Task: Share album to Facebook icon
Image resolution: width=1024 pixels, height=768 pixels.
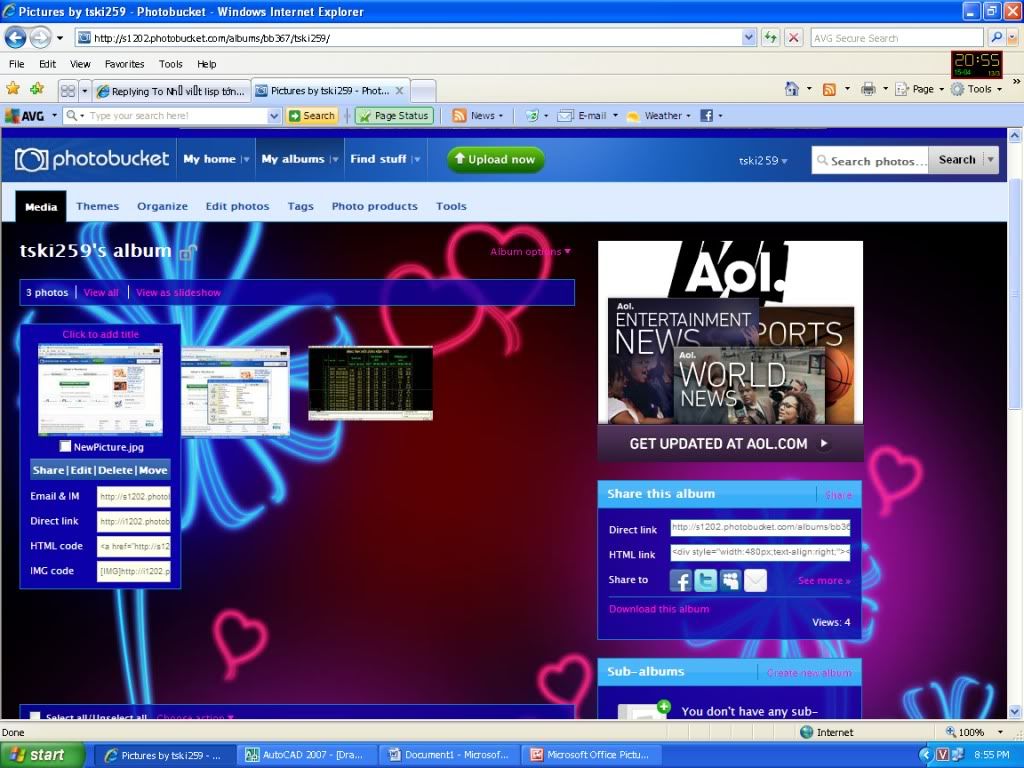Action: tap(680, 580)
